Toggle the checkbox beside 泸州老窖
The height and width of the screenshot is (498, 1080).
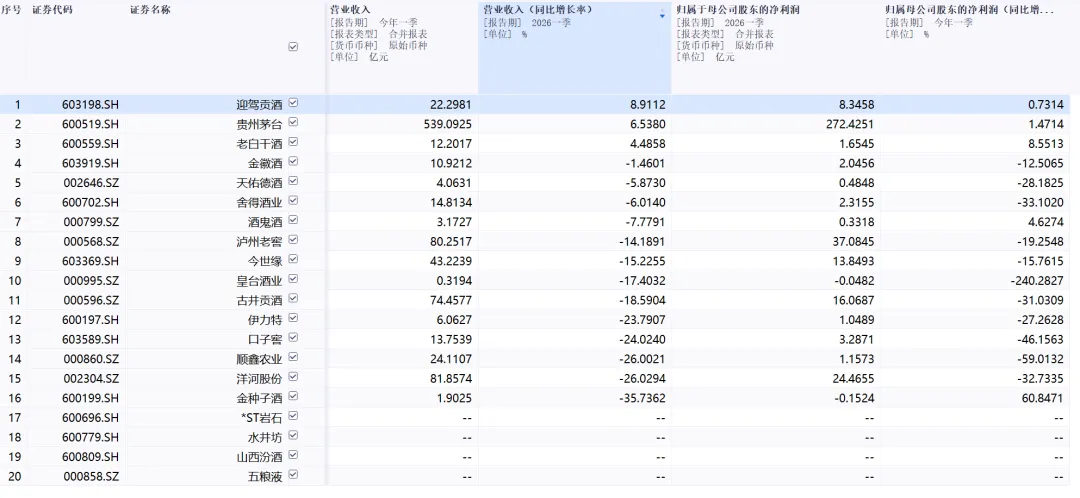[293, 240]
